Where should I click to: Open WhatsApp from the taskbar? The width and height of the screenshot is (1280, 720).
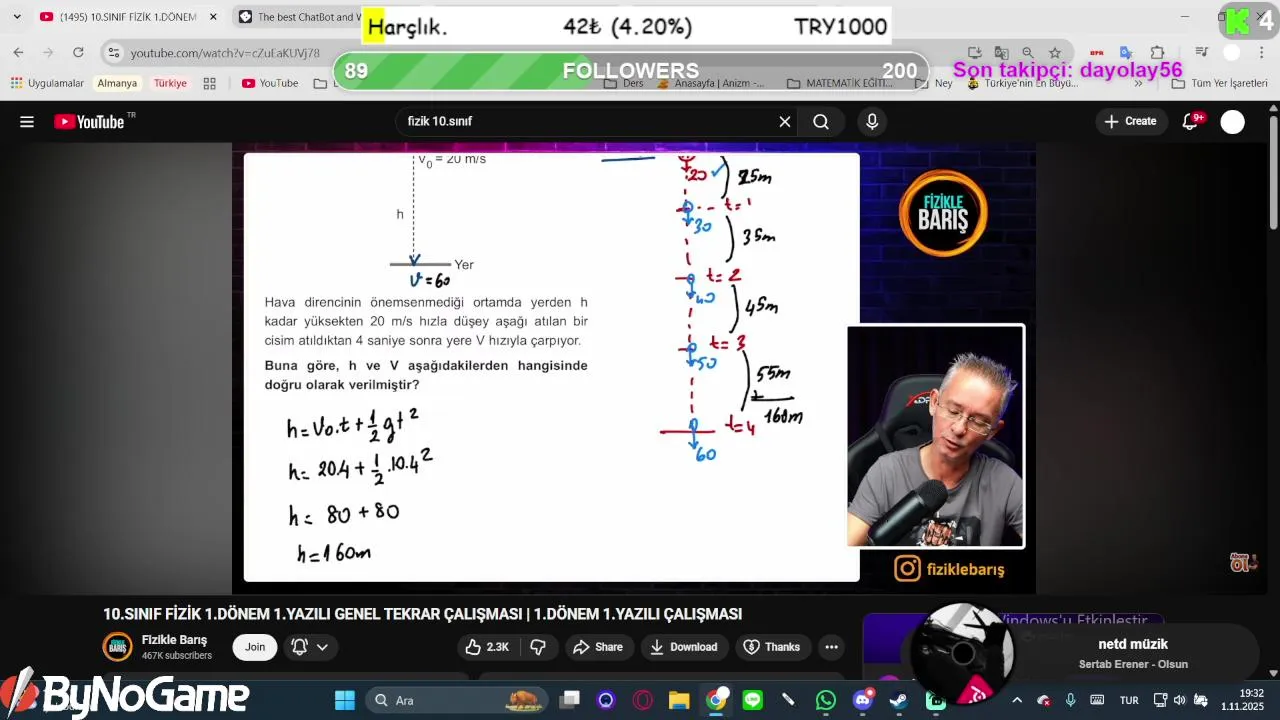pos(825,700)
